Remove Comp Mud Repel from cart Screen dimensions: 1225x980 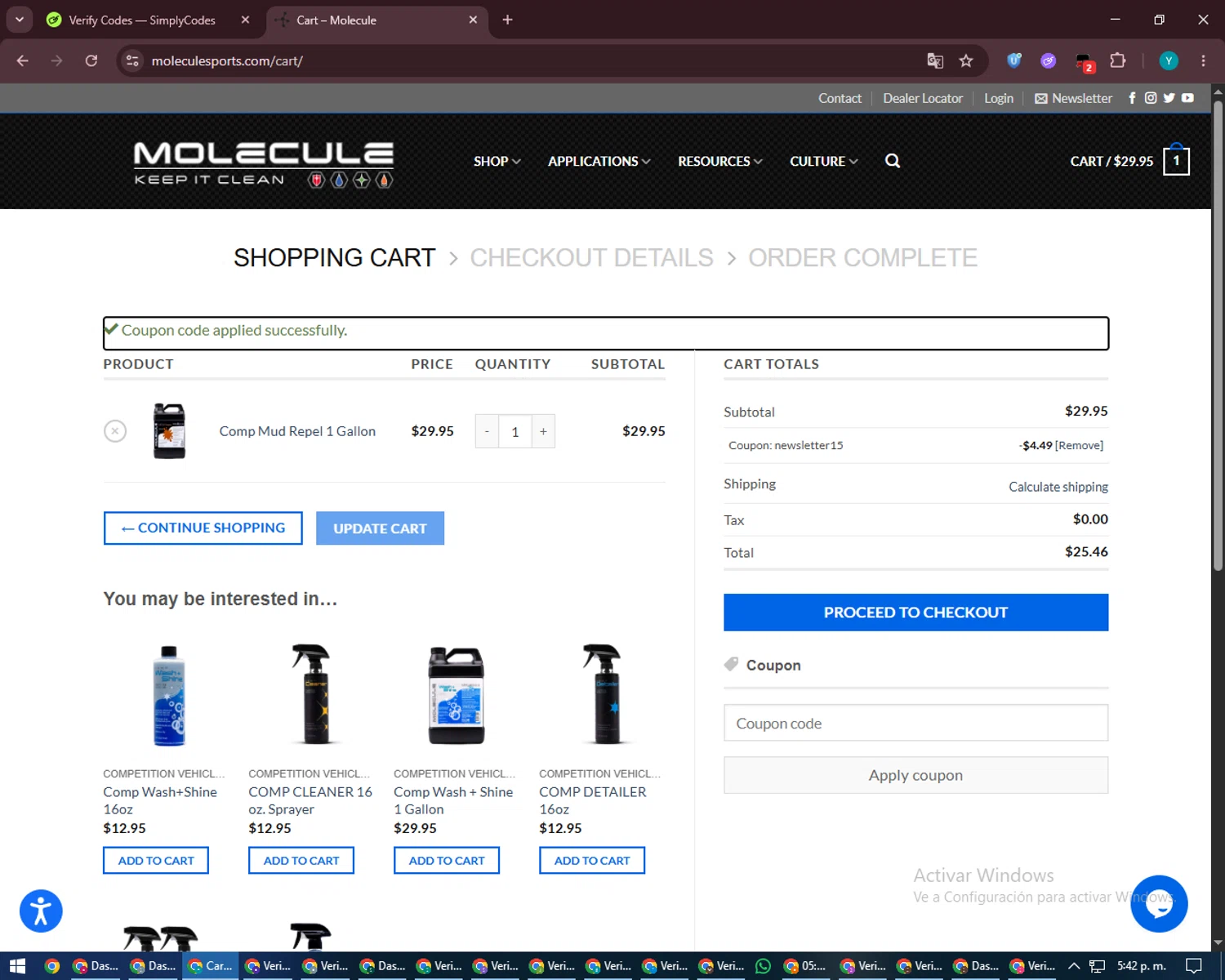(x=115, y=430)
